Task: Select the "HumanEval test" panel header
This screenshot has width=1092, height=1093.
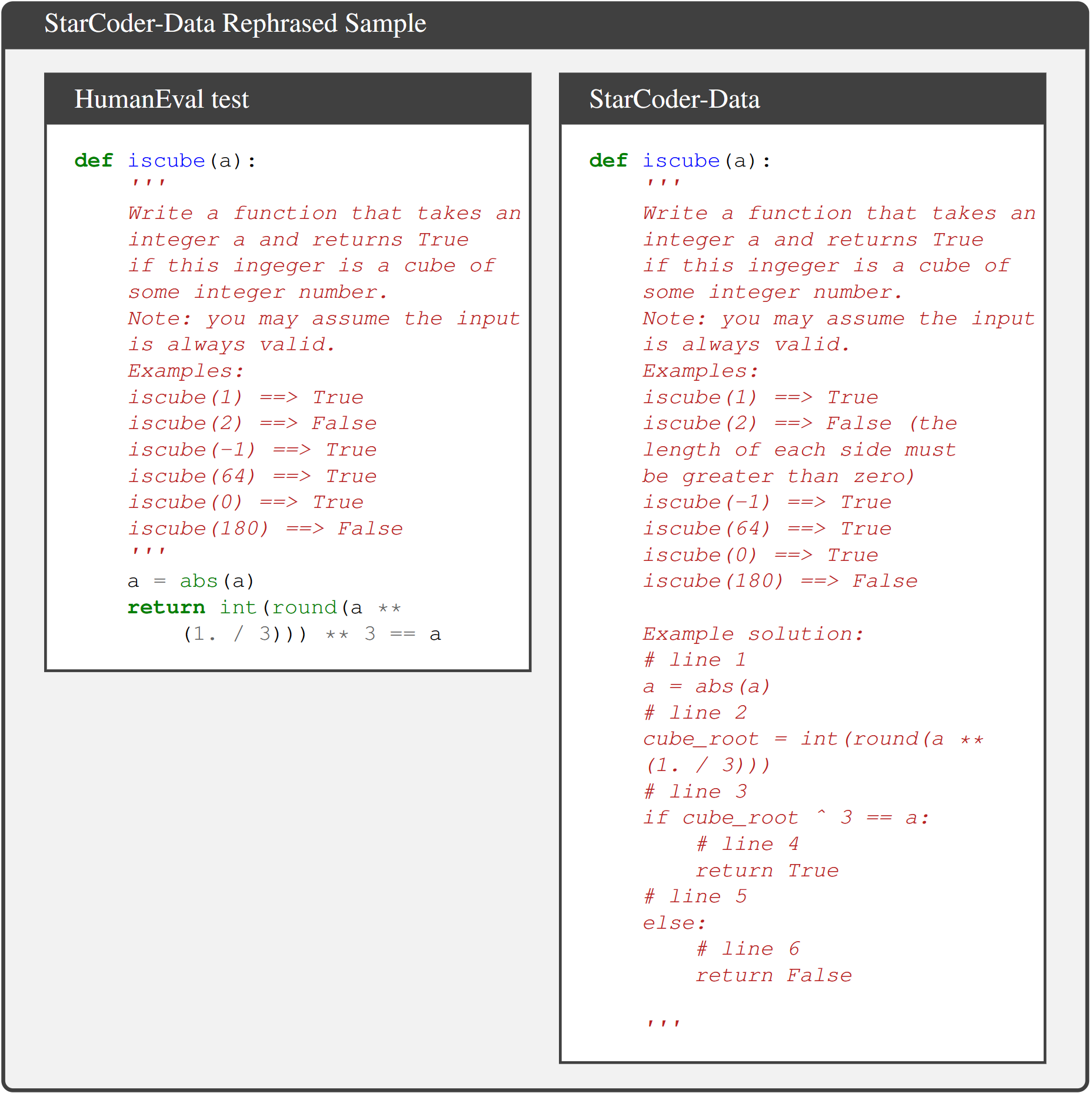Action: click(x=162, y=99)
